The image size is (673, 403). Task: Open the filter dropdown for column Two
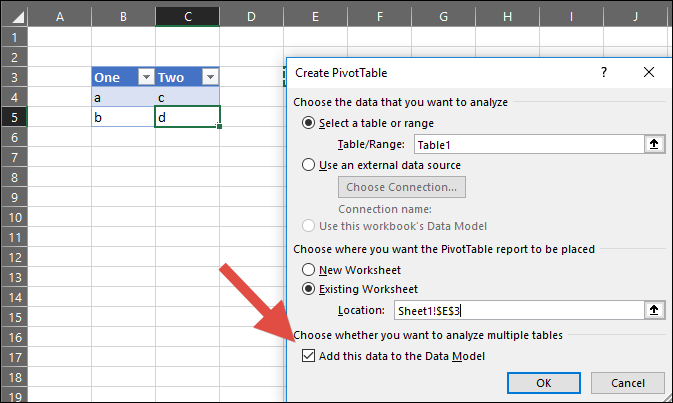pyautogui.click(x=209, y=78)
